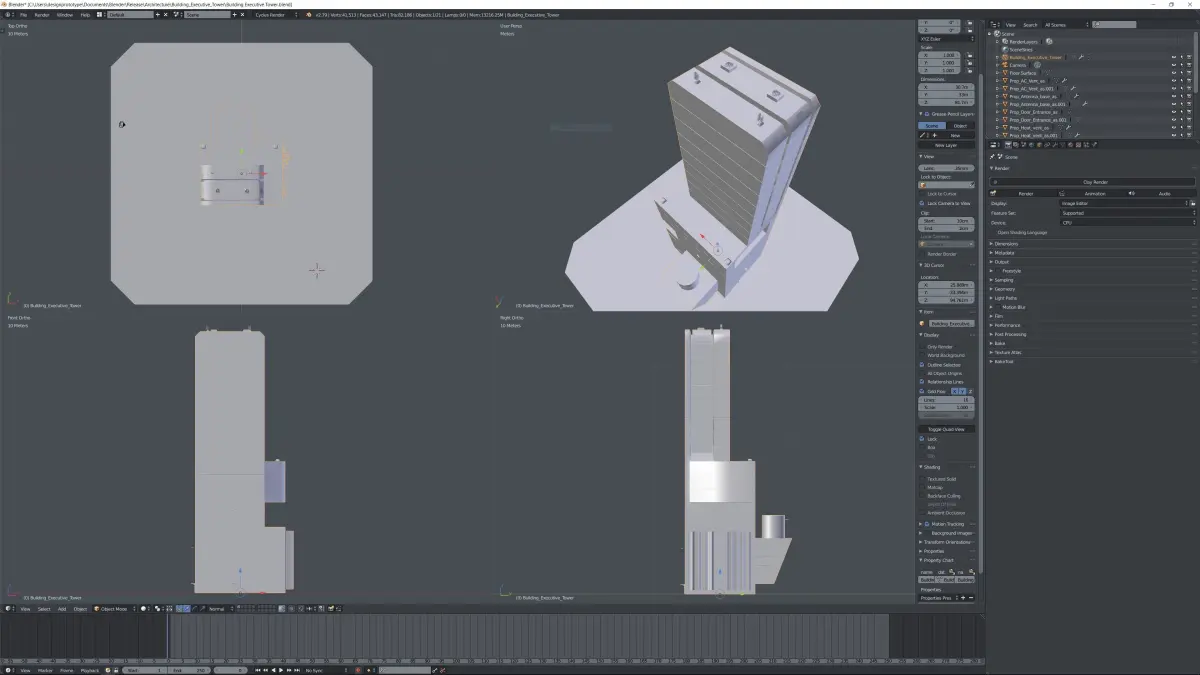The image size is (1200, 675).
Task: Select Scene grease pencil source
Action: (932, 126)
